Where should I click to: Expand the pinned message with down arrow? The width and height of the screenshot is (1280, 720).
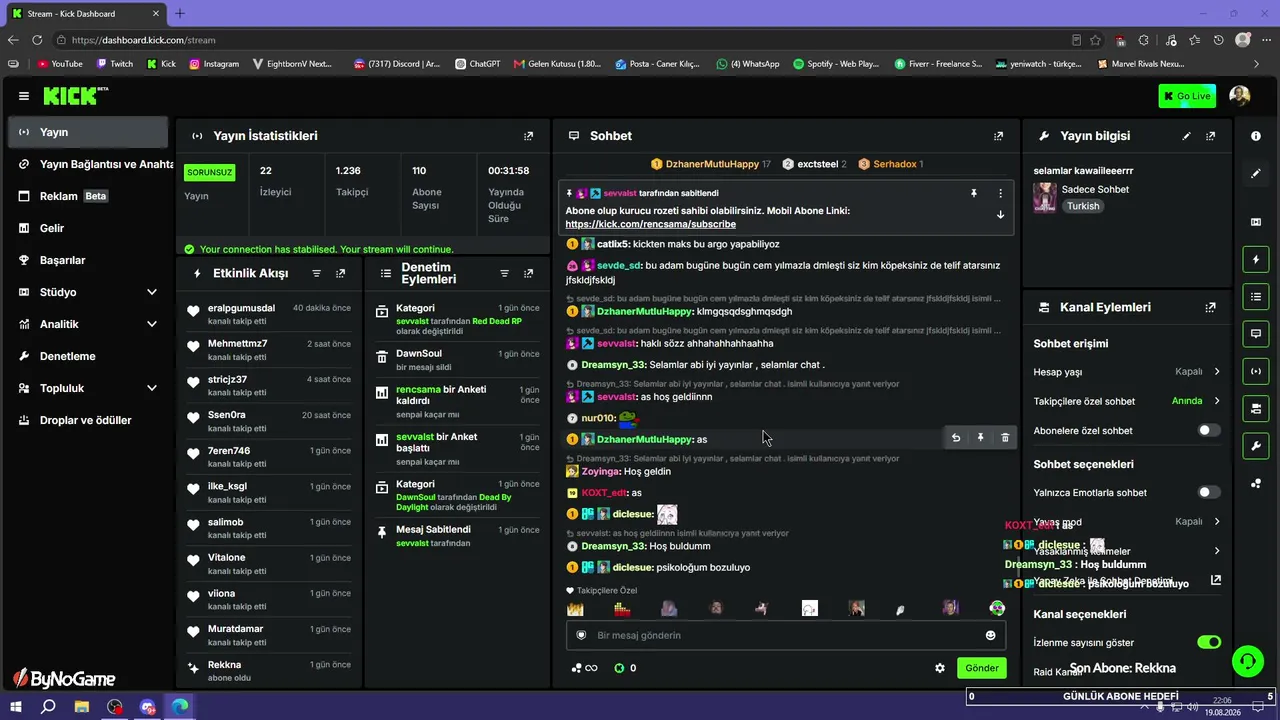[1000, 214]
